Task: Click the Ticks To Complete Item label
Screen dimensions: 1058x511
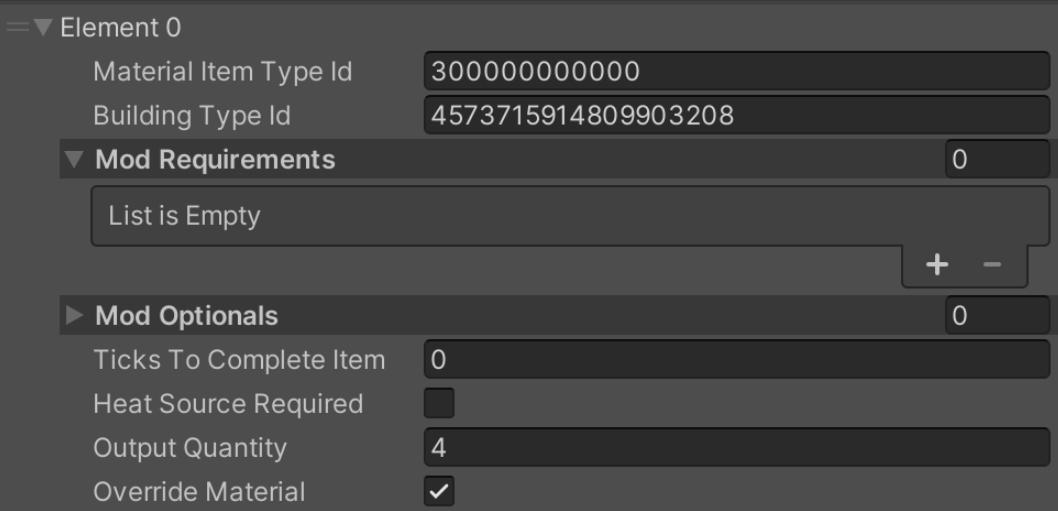Action: pos(239,360)
